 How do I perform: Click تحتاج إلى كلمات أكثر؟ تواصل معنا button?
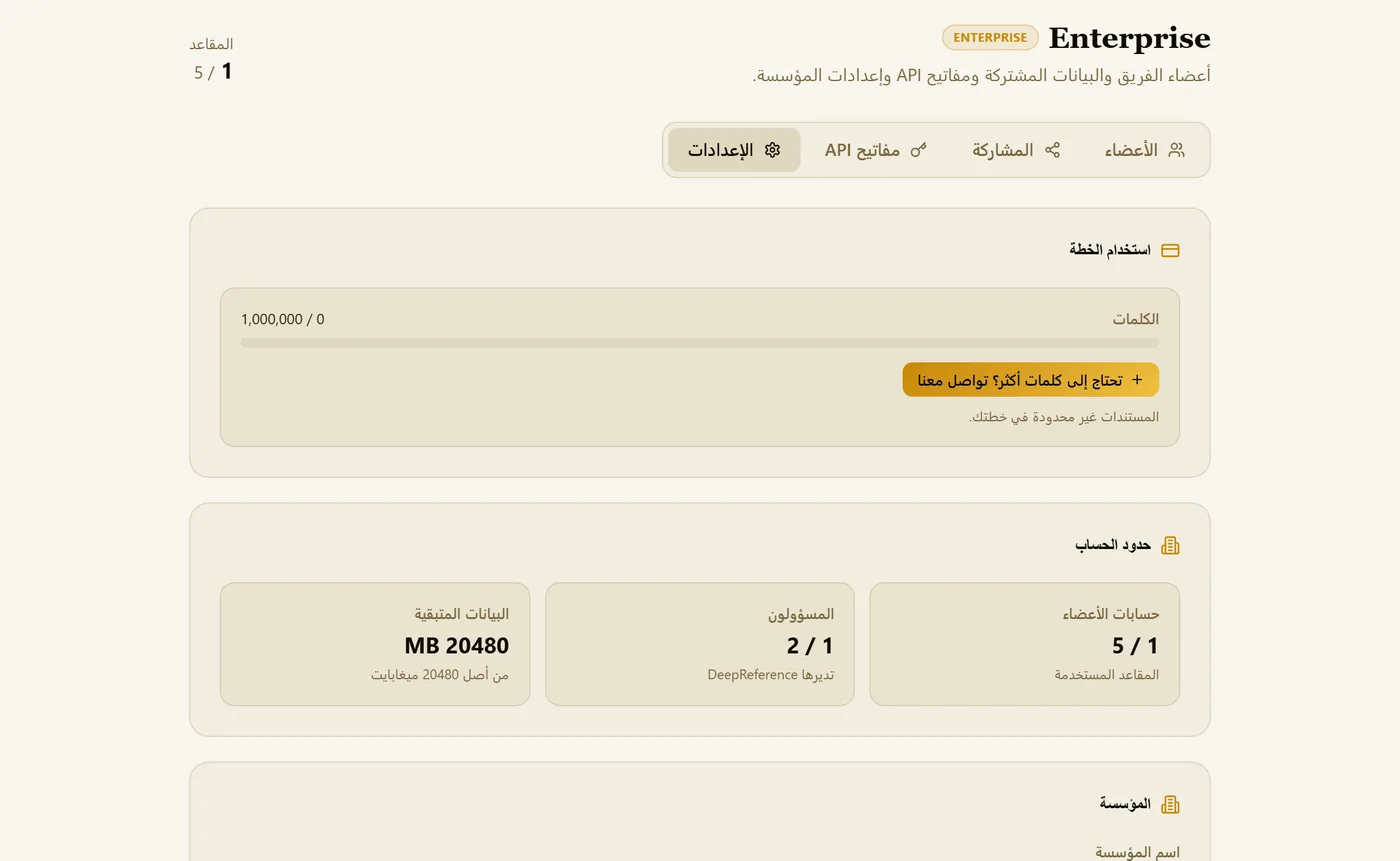1031,380
